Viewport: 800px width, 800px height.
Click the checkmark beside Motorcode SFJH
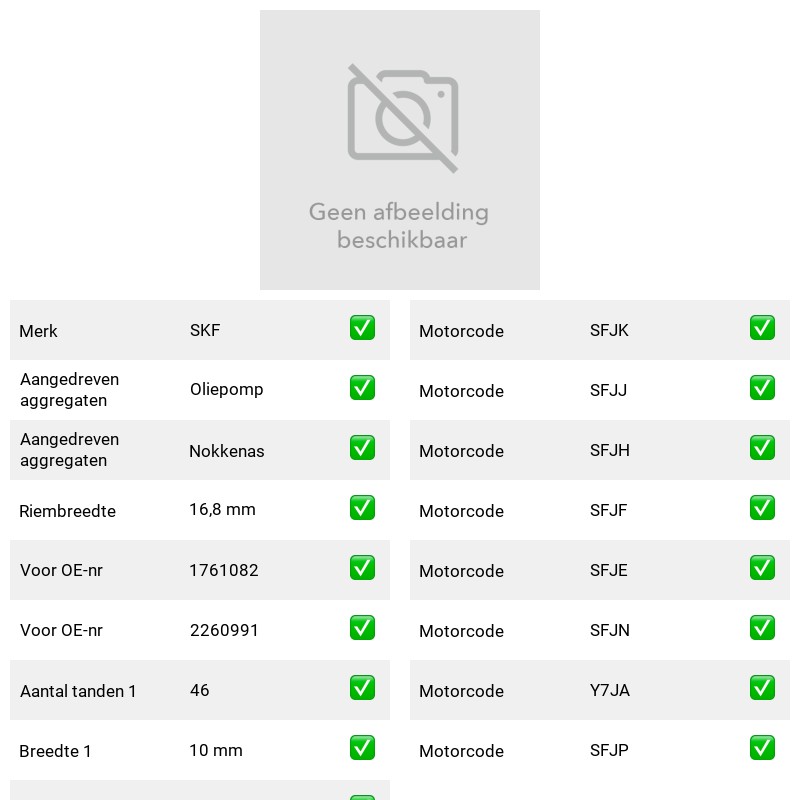pos(762,447)
